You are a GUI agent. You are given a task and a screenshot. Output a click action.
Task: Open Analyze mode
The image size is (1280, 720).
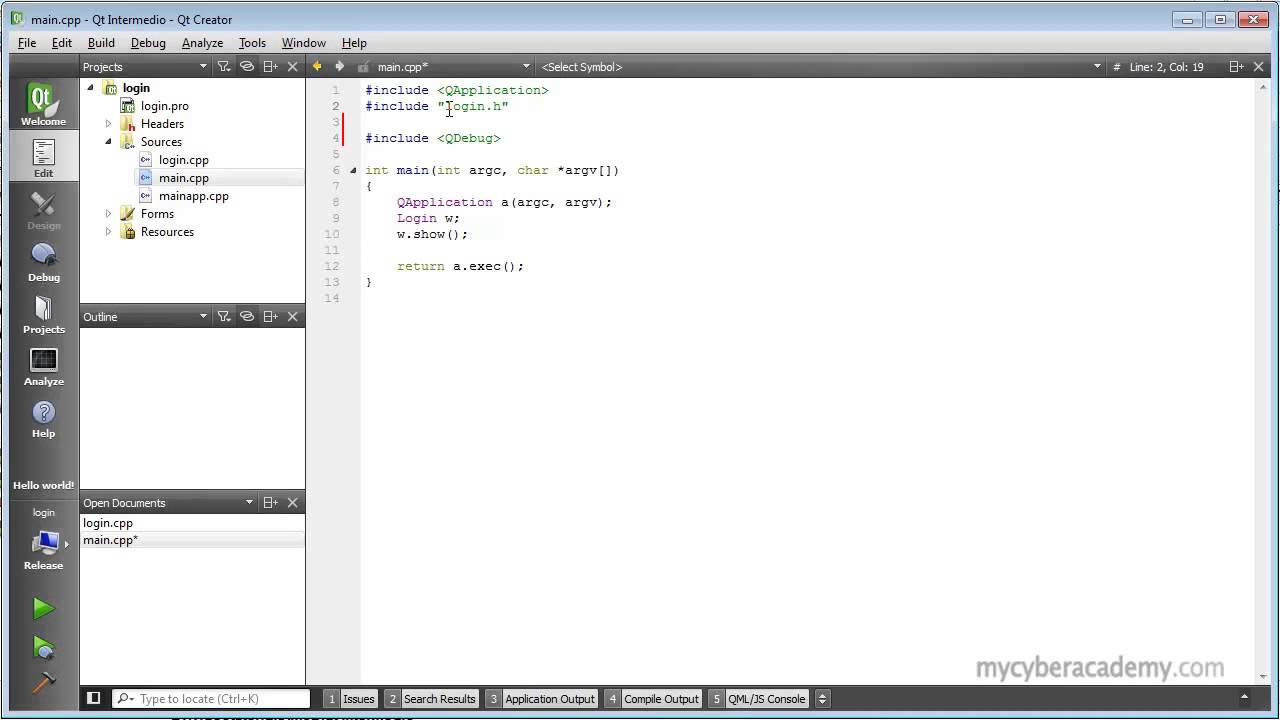[x=43, y=365]
